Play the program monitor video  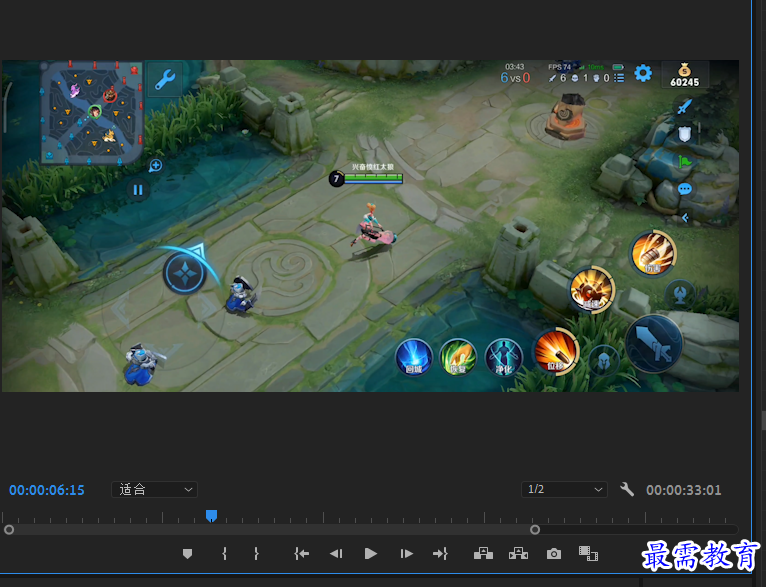click(x=371, y=553)
